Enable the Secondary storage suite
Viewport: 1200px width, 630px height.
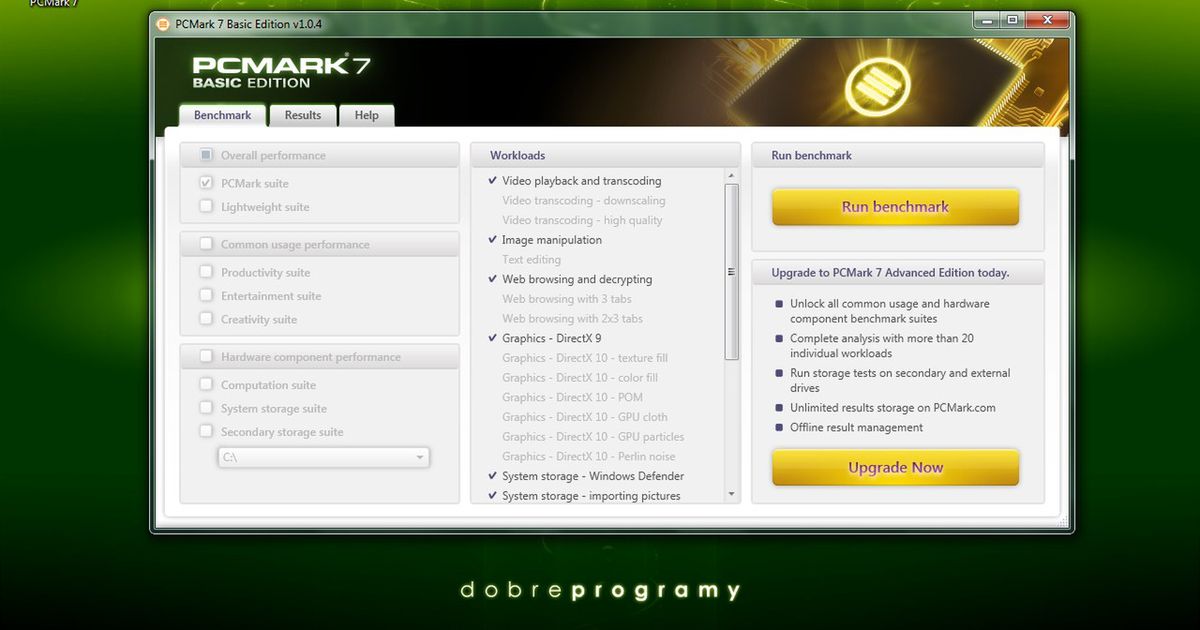point(206,432)
